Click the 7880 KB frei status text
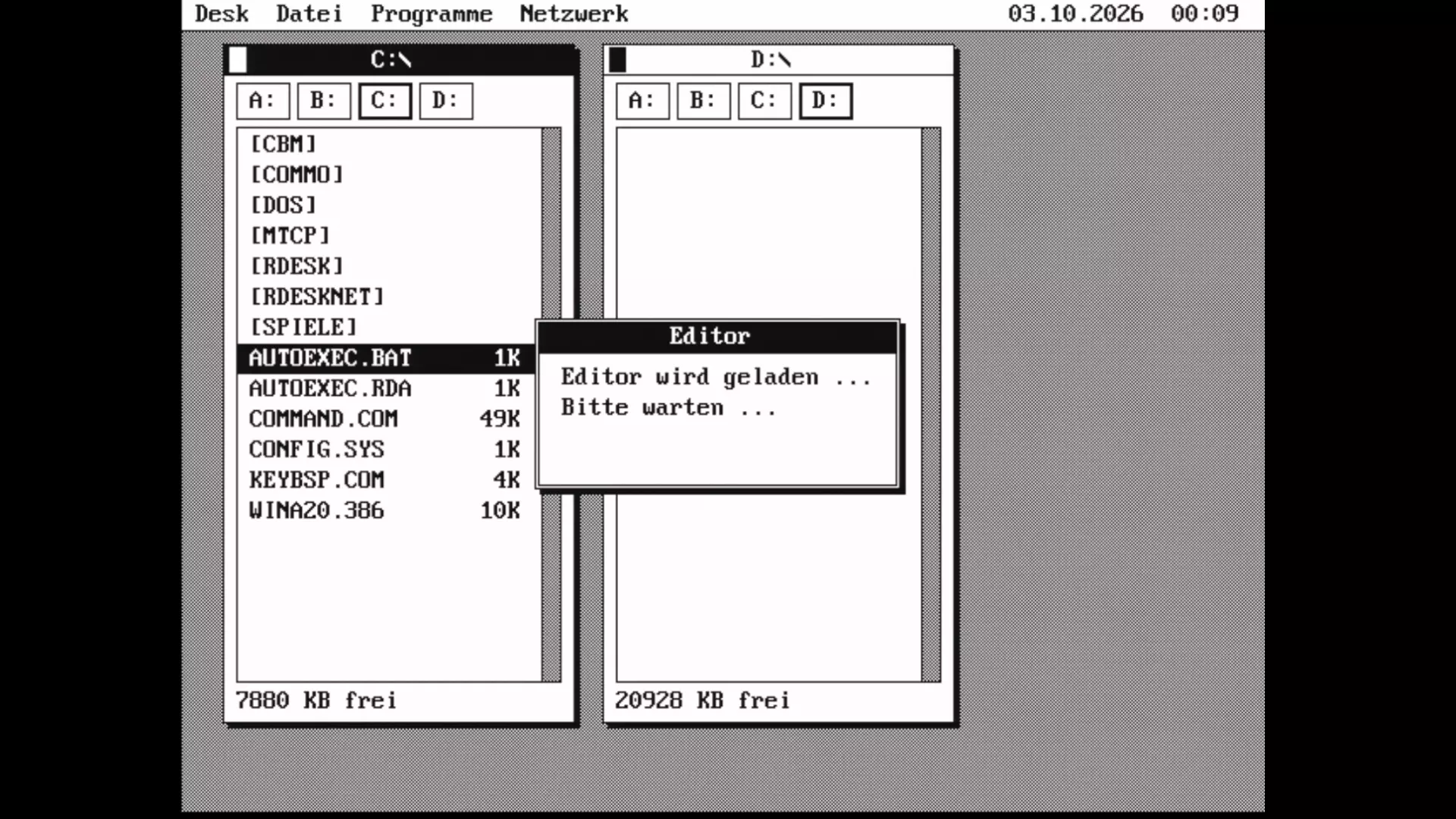The height and width of the screenshot is (819, 1456). tap(316, 700)
